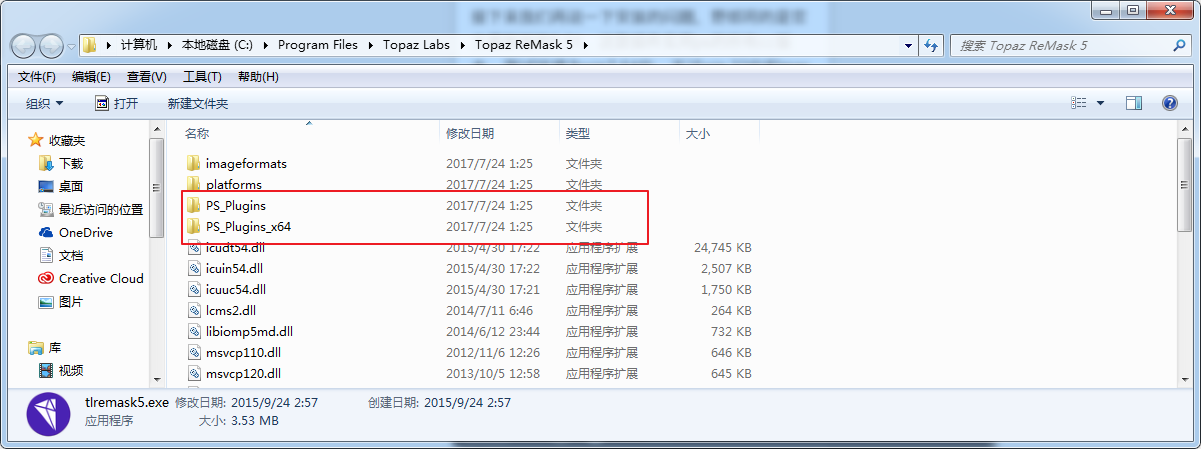Open the 文件(F) menu

click(37, 77)
